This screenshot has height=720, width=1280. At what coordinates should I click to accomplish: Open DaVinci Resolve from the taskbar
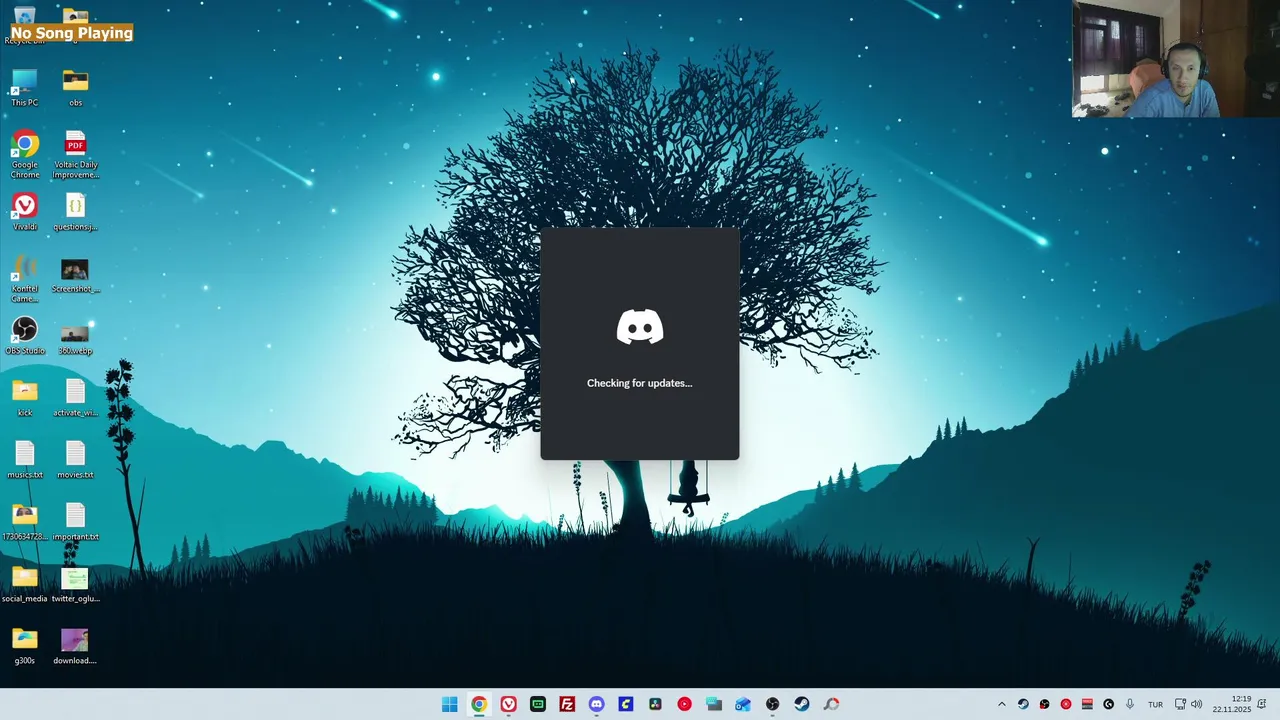pyautogui.click(x=655, y=704)
